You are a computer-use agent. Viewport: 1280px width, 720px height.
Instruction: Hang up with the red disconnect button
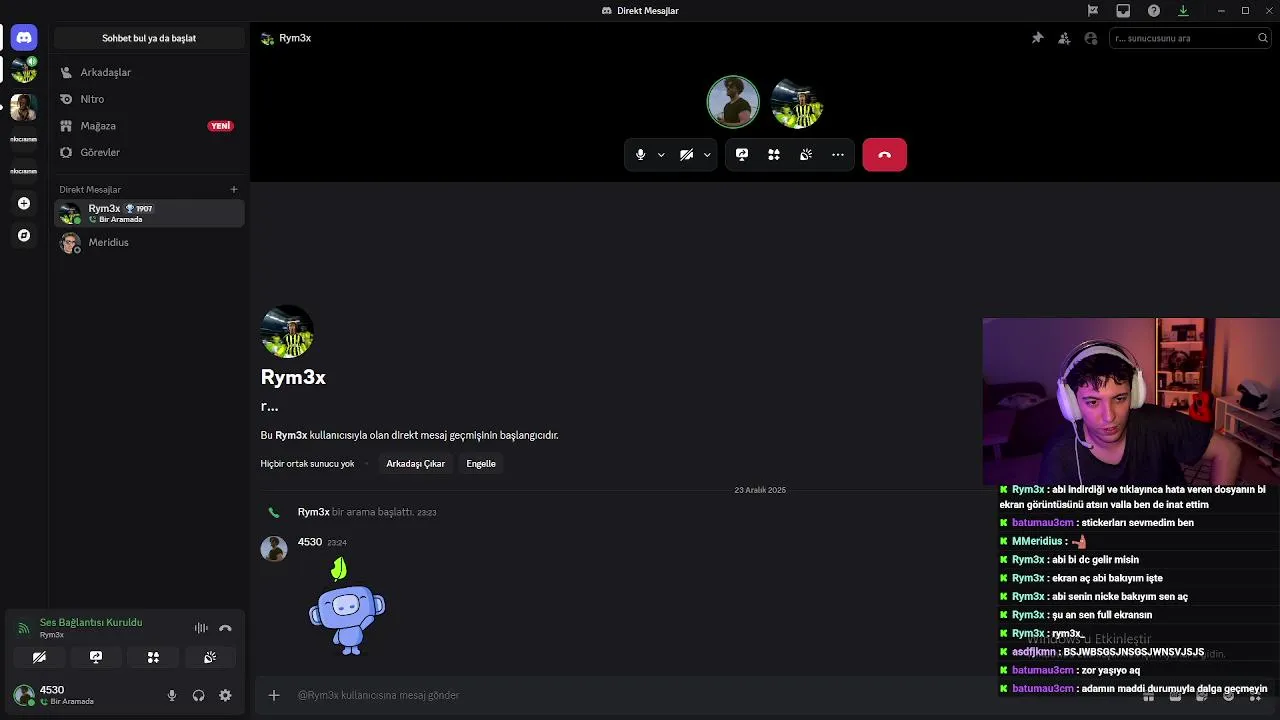click(885, 155)
